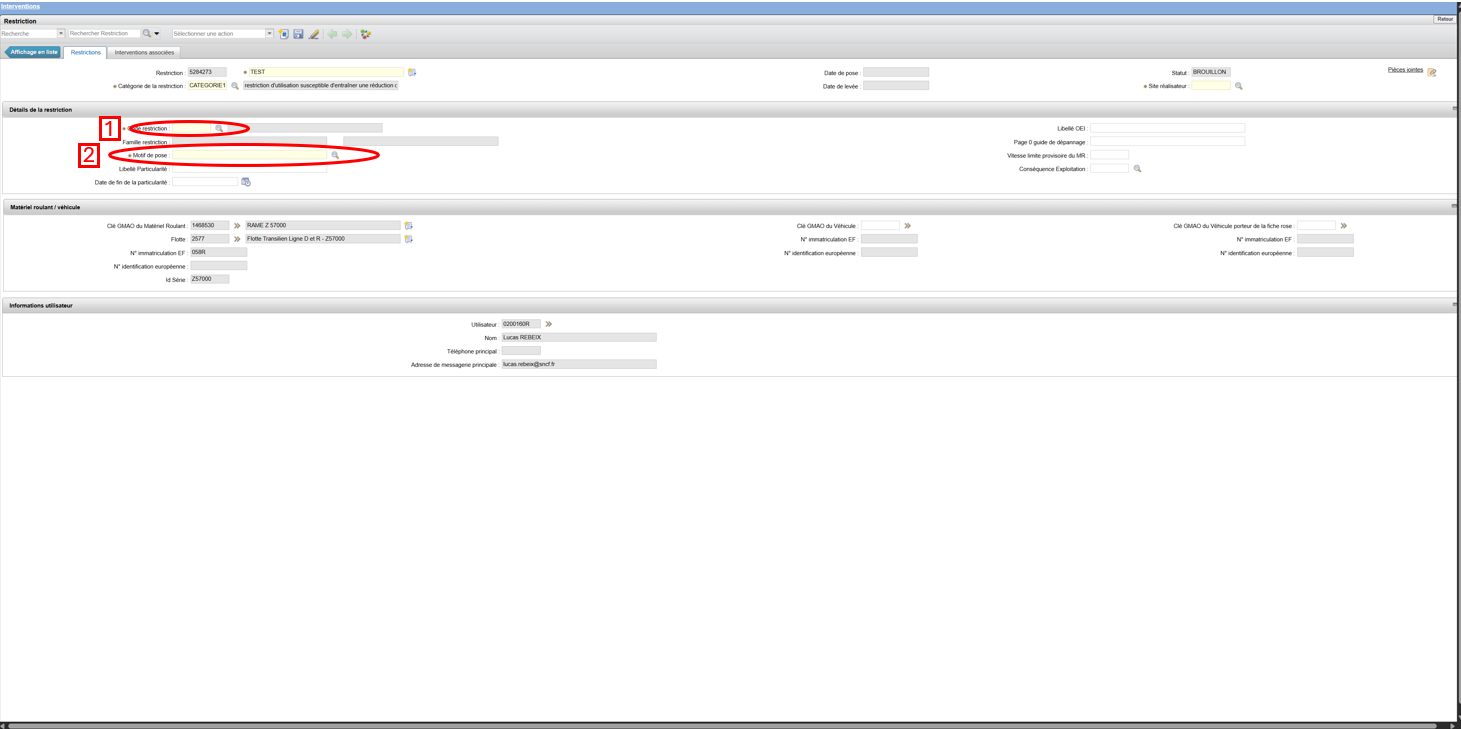Click the Retour button

[x=1445, y=19]
